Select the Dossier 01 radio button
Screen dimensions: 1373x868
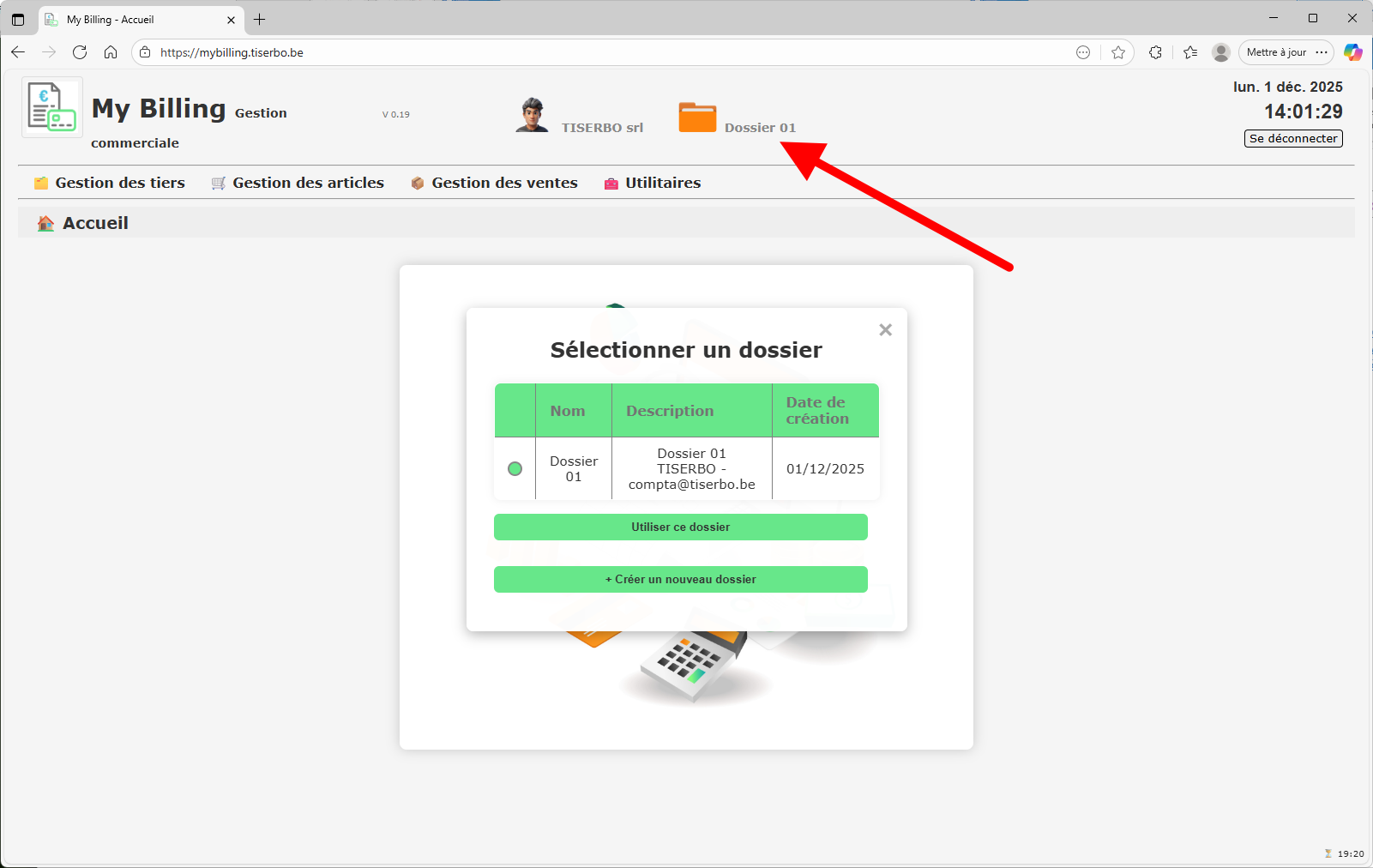pos(515,469)
